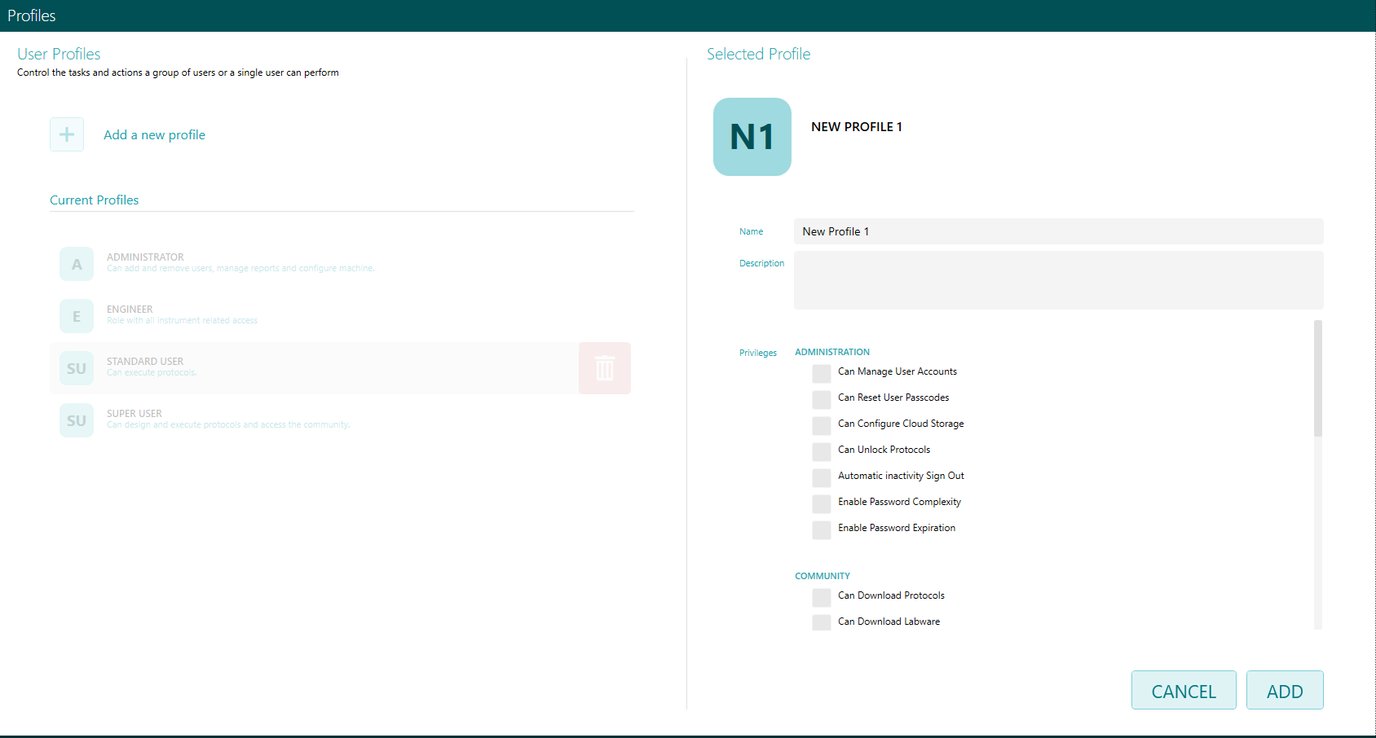Enable Password Complexity
Screen dimensions: 1376x738
[x=820, y=503]
